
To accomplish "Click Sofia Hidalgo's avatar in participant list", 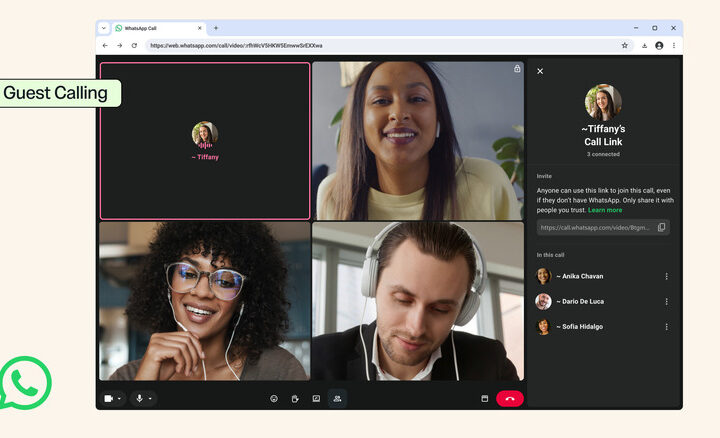I will [x=543, y=326].
